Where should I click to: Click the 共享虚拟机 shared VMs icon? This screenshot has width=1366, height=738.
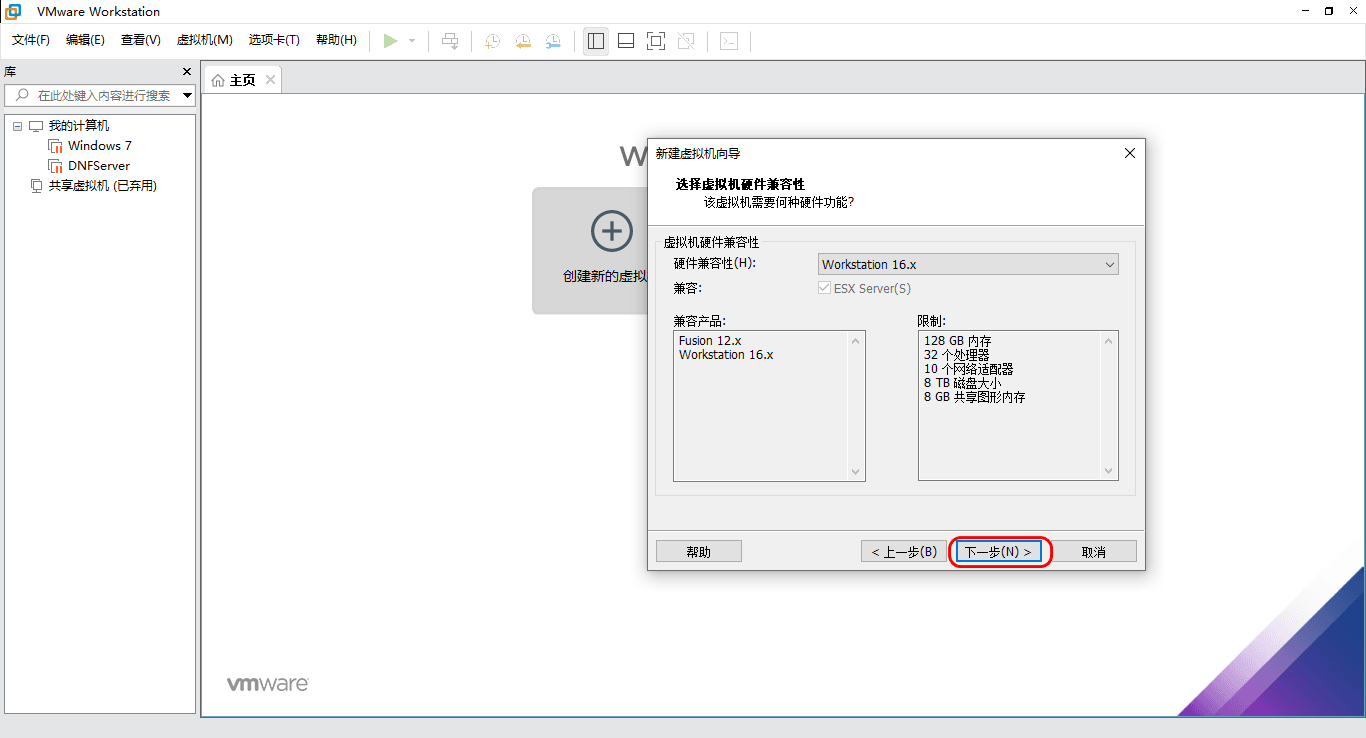pyautogui.click(x=37, y=186)
